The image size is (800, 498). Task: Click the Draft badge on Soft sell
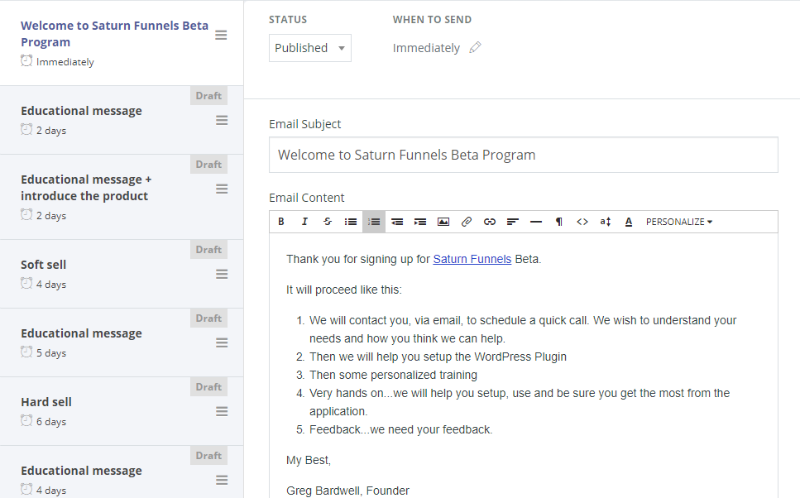(209, 250)
